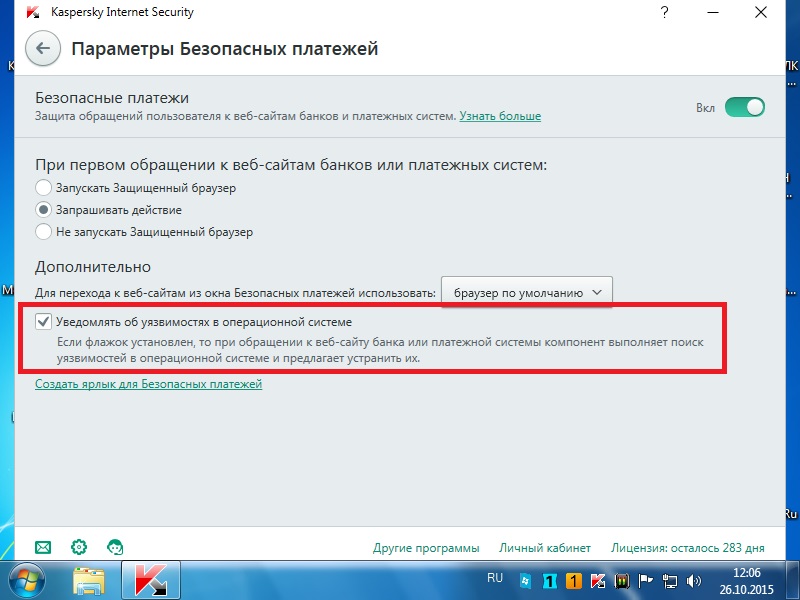The width and height of the screenshot is (800, 600).
Task: Click the Action Center flag icon
Action: 646,581
